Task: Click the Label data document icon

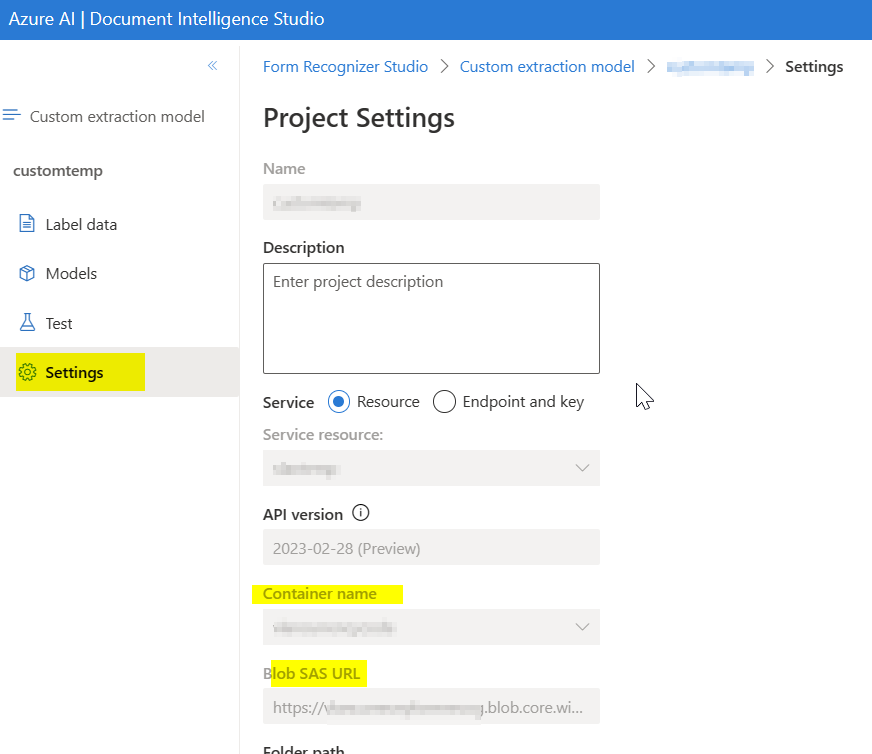Action: tap(26, 223)
